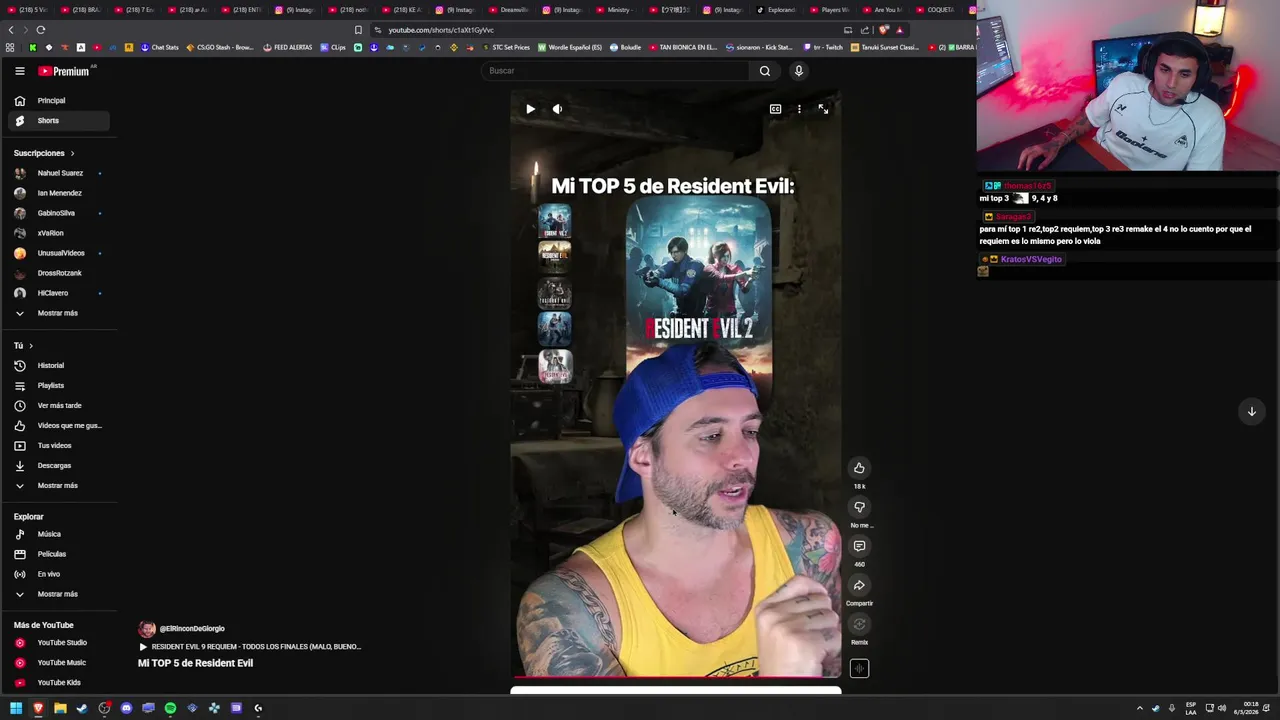The height and width of the screenshot is (720, 1280).
Task: Share the Short via Compartir
Action: (859, 585)
